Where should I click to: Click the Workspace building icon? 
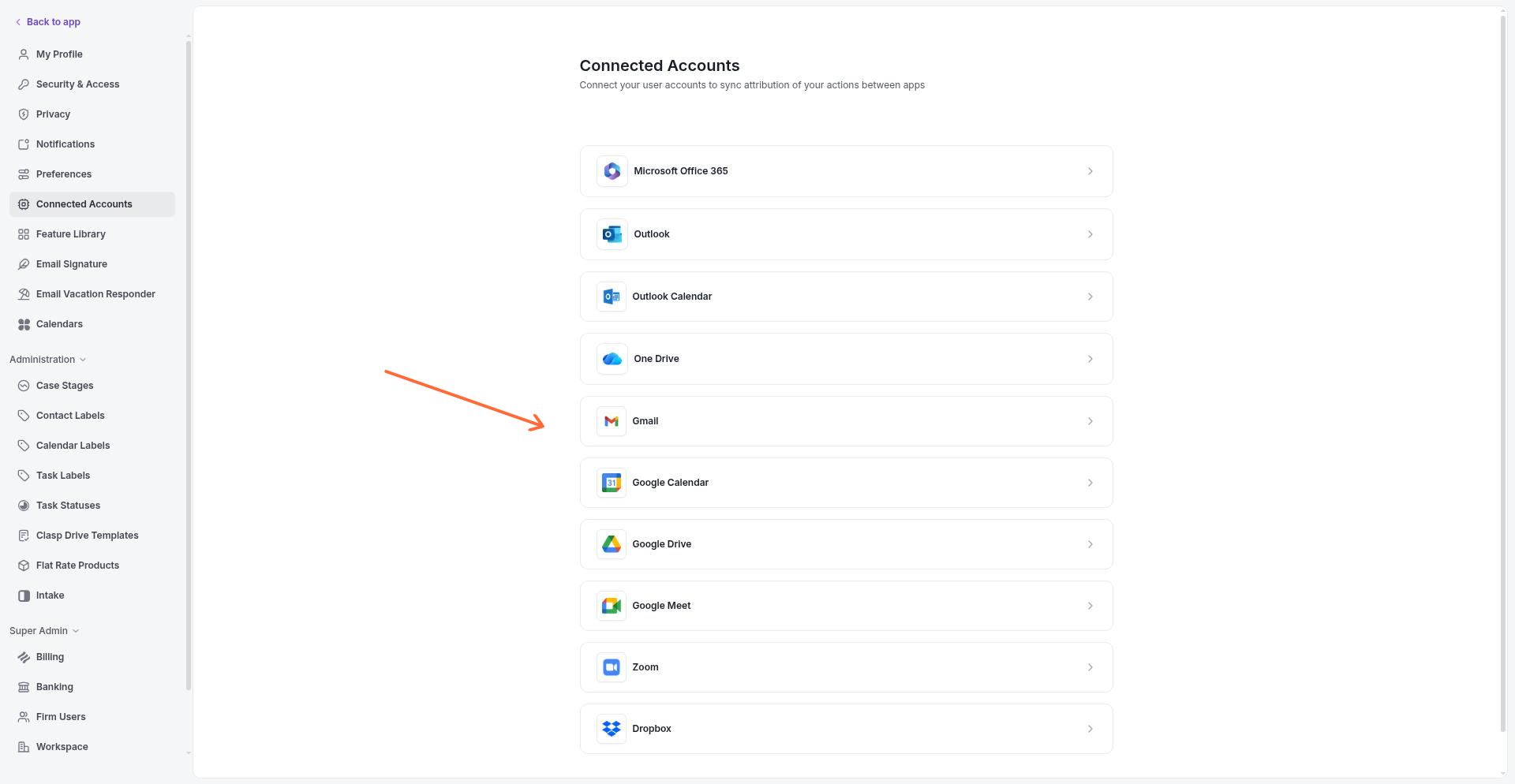(x=24, y=747)
